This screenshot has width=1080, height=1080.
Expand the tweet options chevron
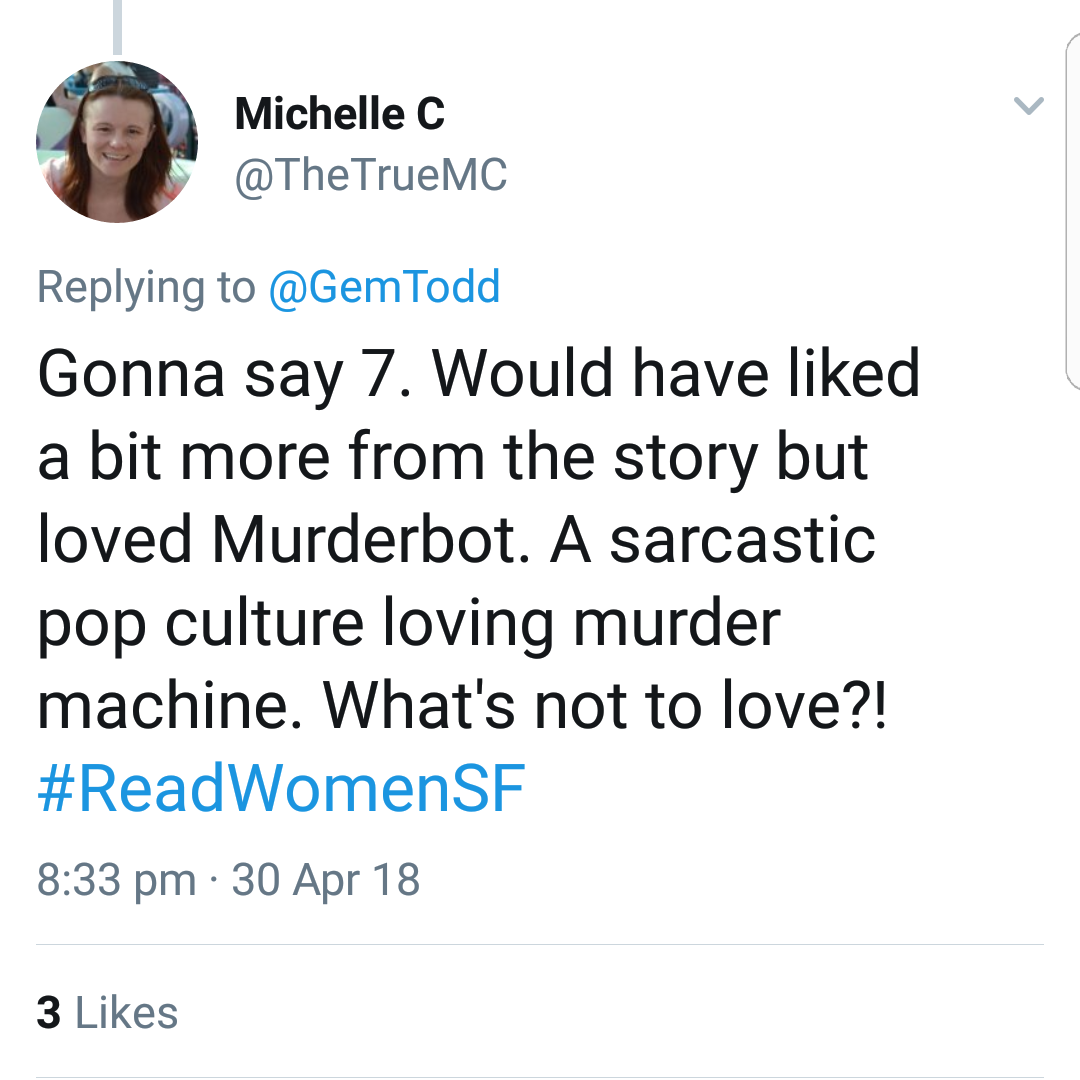coord(1028,106)
